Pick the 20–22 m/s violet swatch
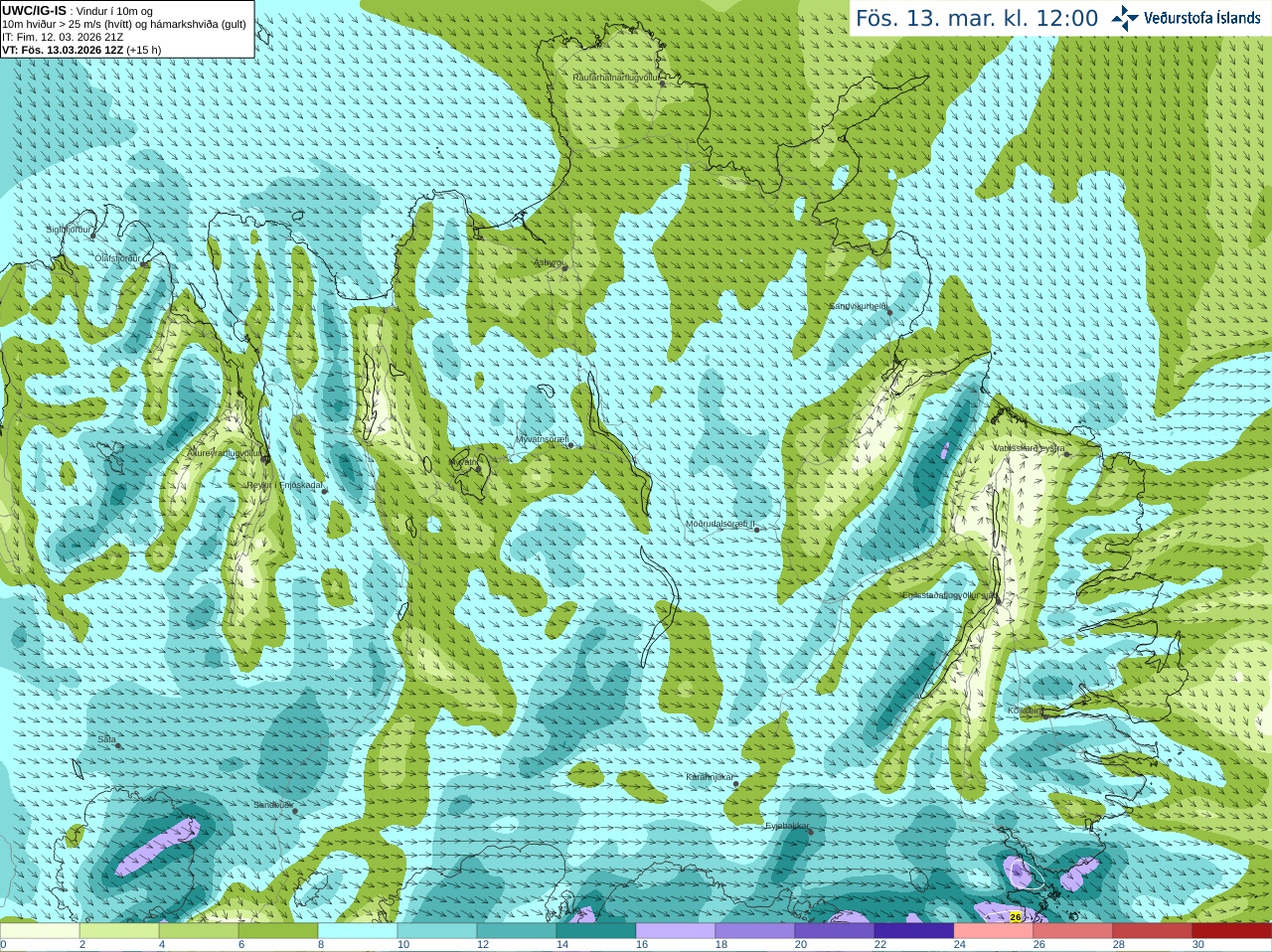Image resolution: width=1272 pixels, height=952 pixels. pyautogui.click(x=835, y=931)
